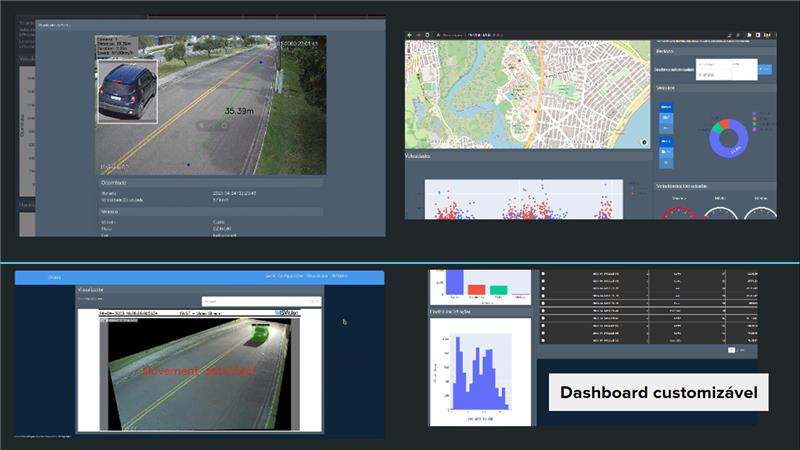This screenshot has width=800, height=450.
Task: Click the browser extensions icon in toolbar
Action: 758,34
